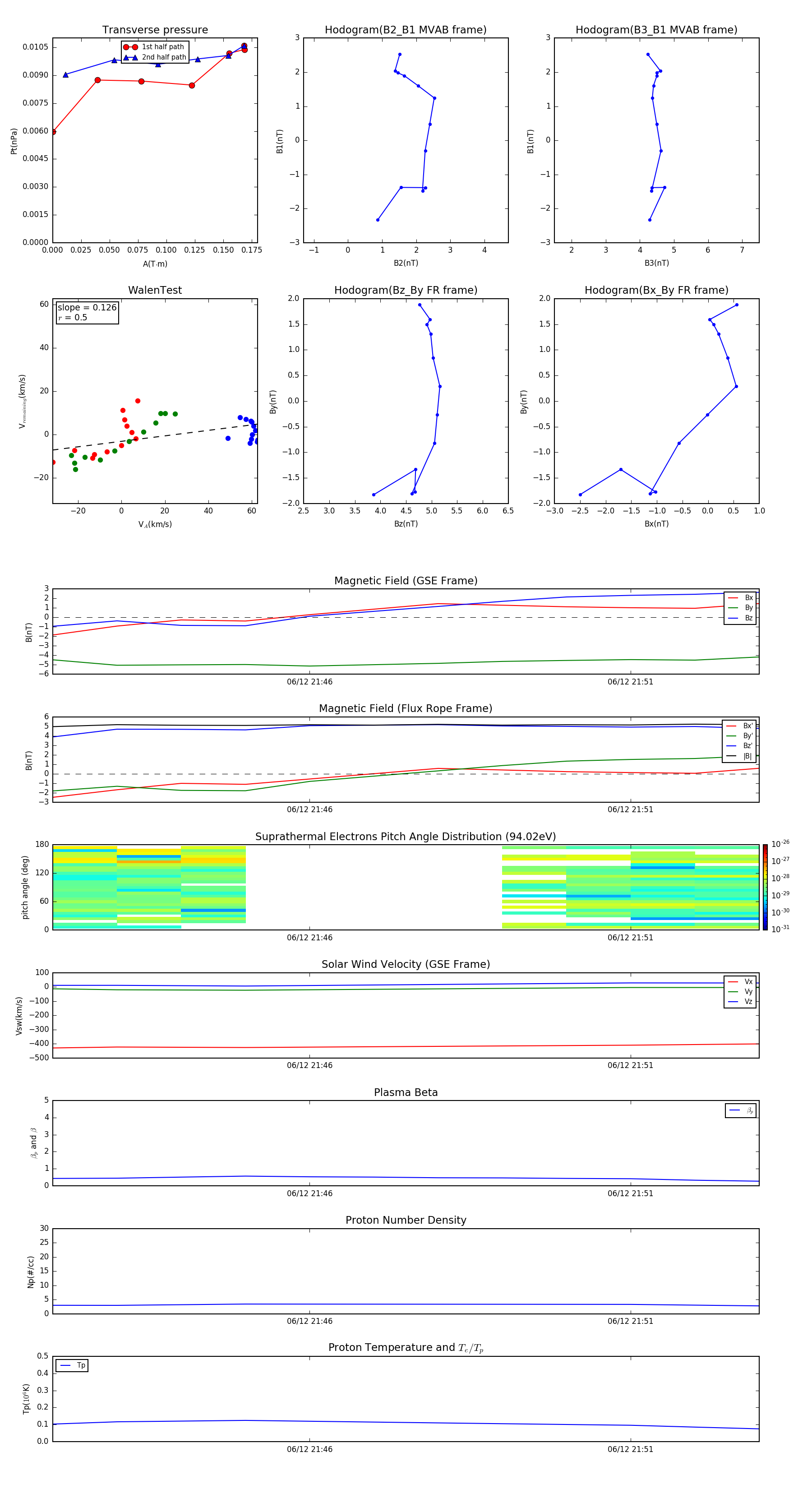Click the Np(#/cc) axis label
This screenshot has height=1489, width=812.
pyautogui.click(x=31, y=1271)
